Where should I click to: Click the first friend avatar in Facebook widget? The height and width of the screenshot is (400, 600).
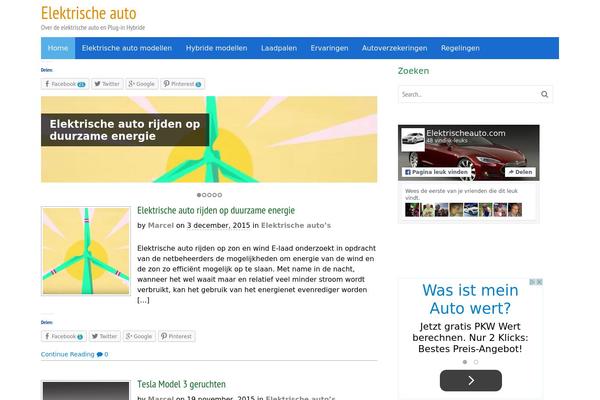(x=412, y=210)
